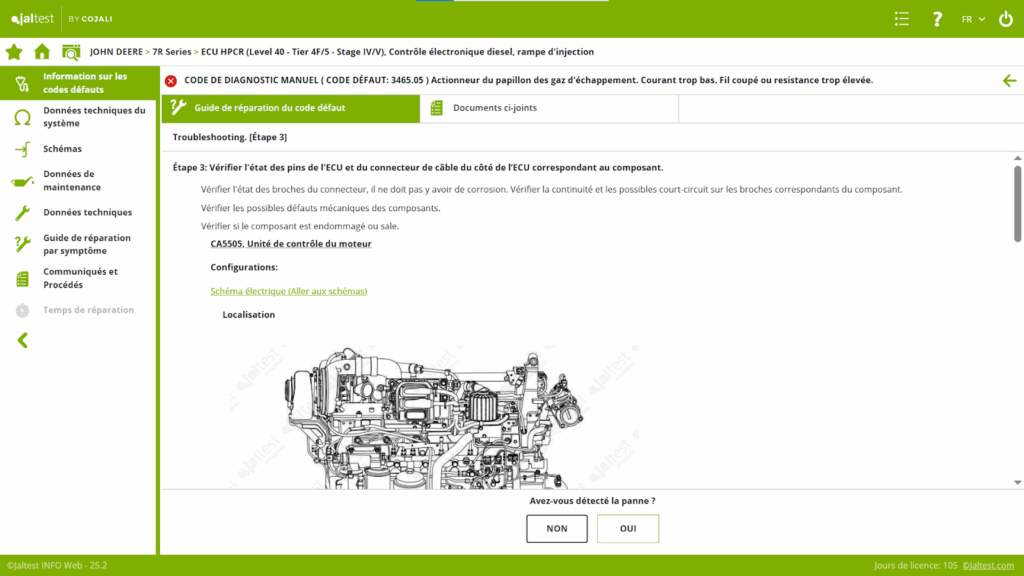Go to the home icon

tap(42, 52)
